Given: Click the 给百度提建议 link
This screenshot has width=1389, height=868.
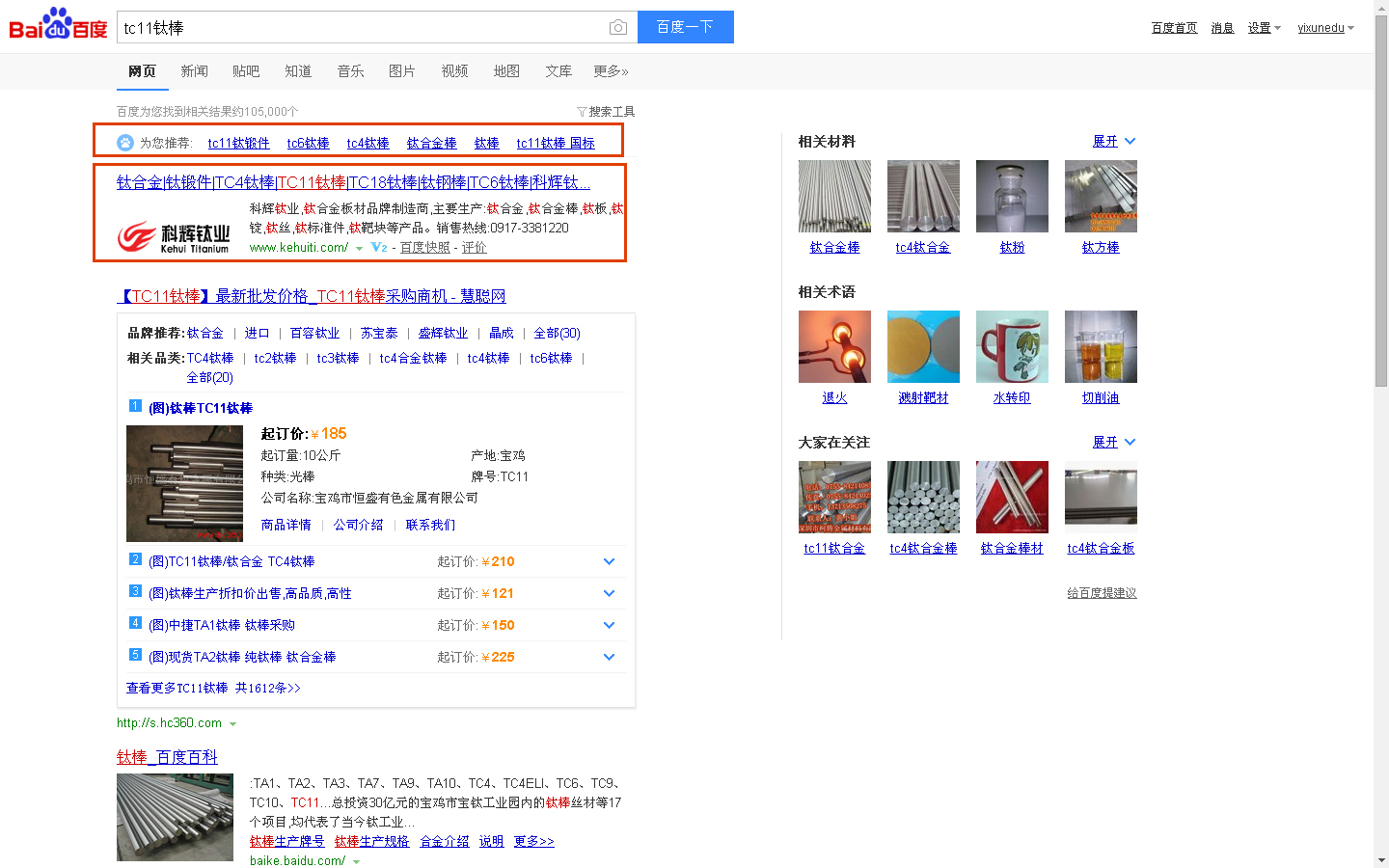Looking at the screenshot, I should (x=1102, y=593).
